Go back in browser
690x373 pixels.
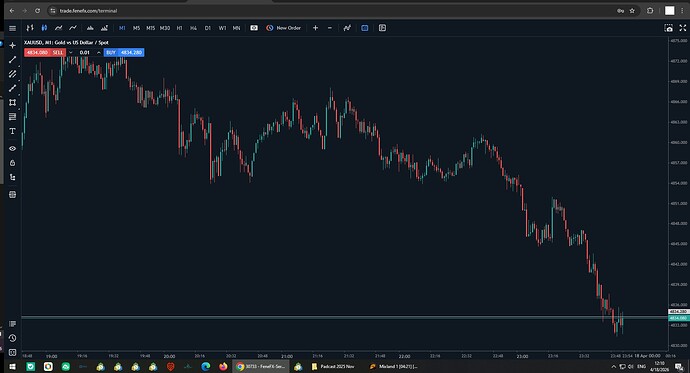[x=12, y=11]
